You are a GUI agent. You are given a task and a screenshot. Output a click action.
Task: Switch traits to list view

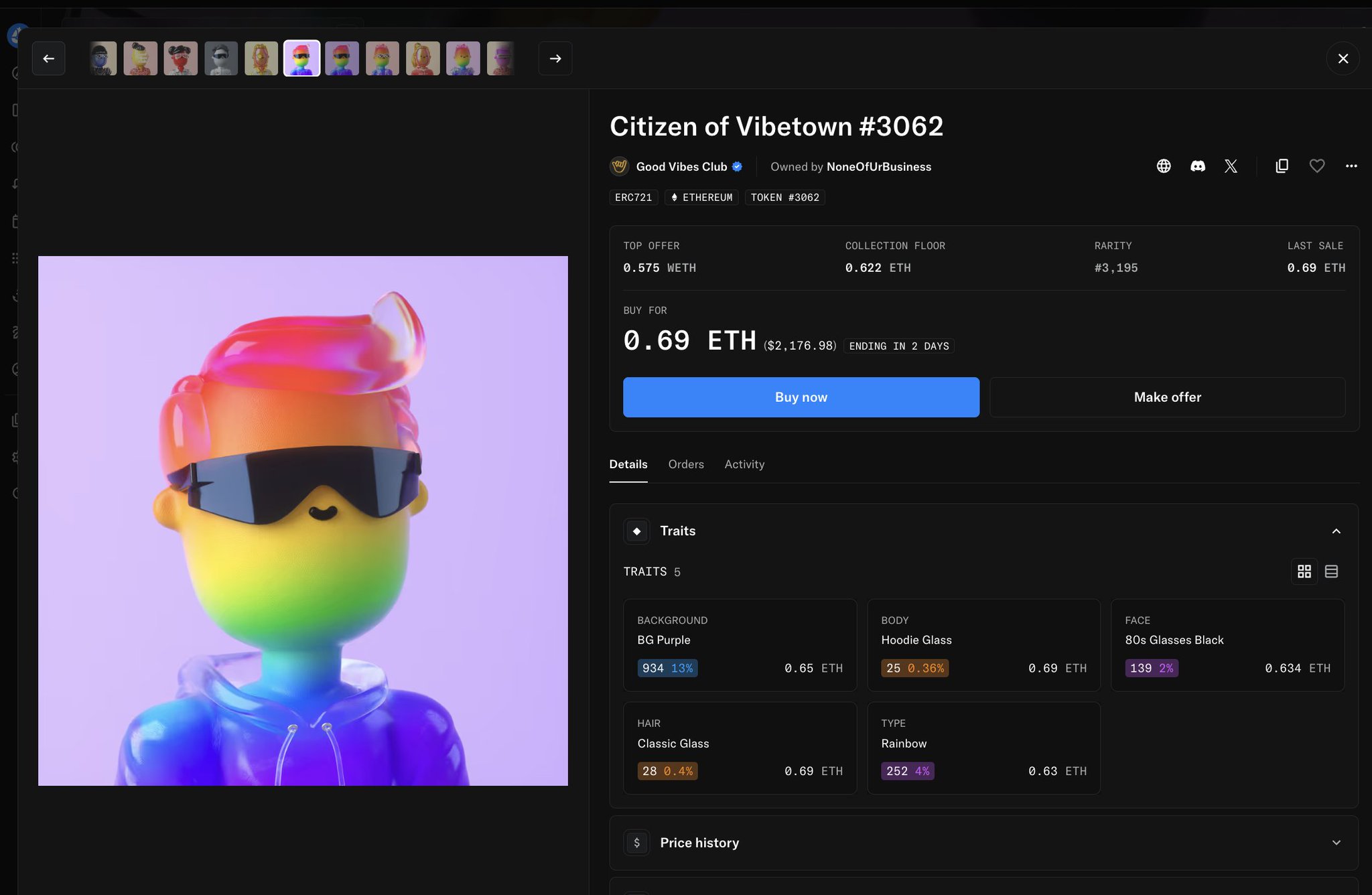tap(1331, 571)
